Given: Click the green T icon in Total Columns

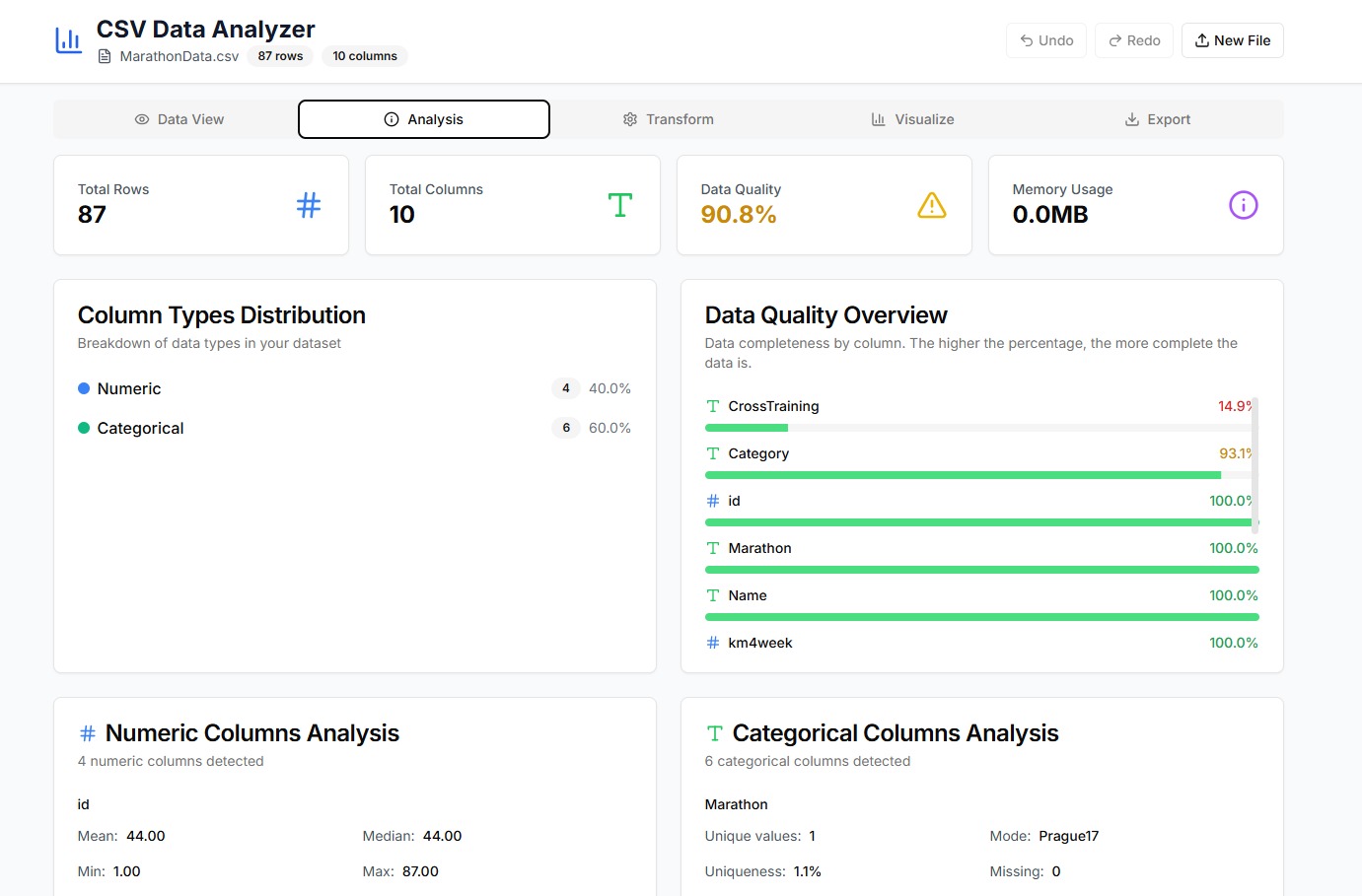Looking at the screenshot, I should pos(620,205).
